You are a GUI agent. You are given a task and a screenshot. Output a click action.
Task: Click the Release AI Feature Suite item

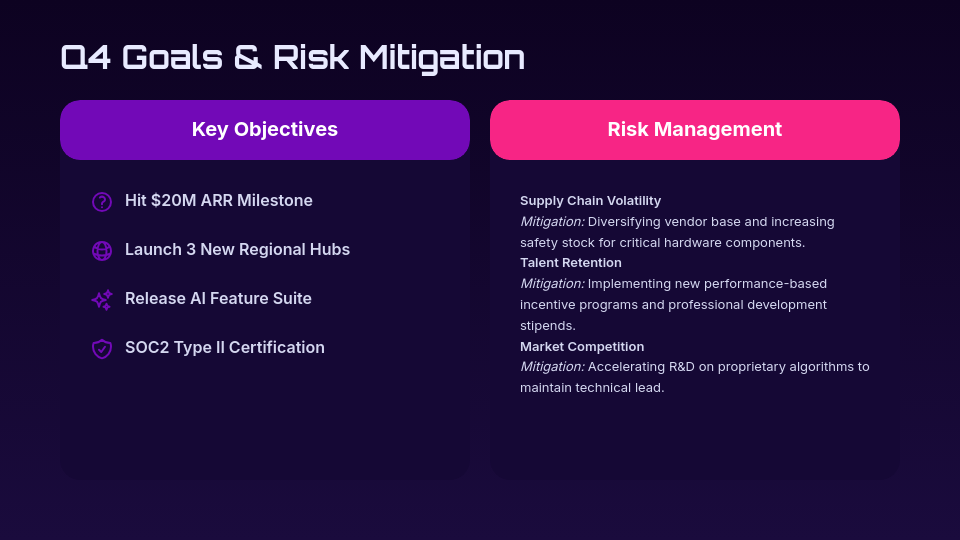(x=218, y=299)
